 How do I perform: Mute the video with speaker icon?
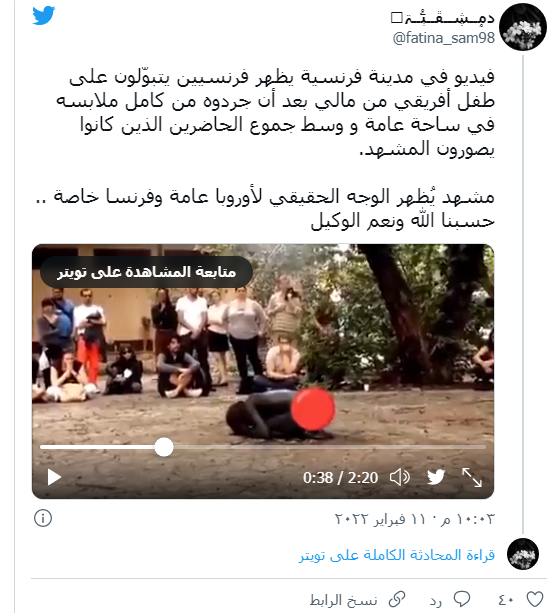(400, 477)
